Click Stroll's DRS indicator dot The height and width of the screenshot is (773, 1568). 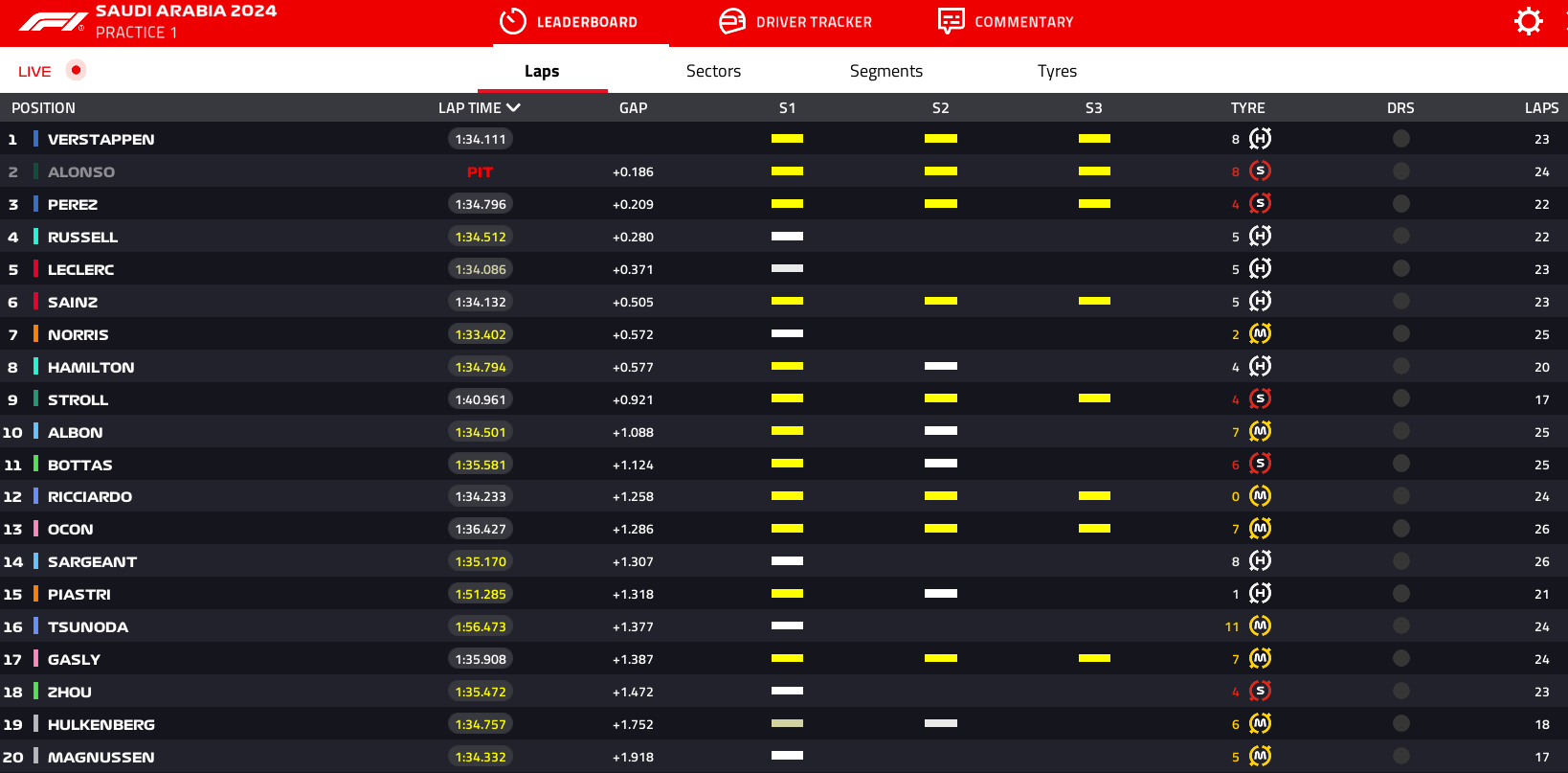coord(1401,399)
